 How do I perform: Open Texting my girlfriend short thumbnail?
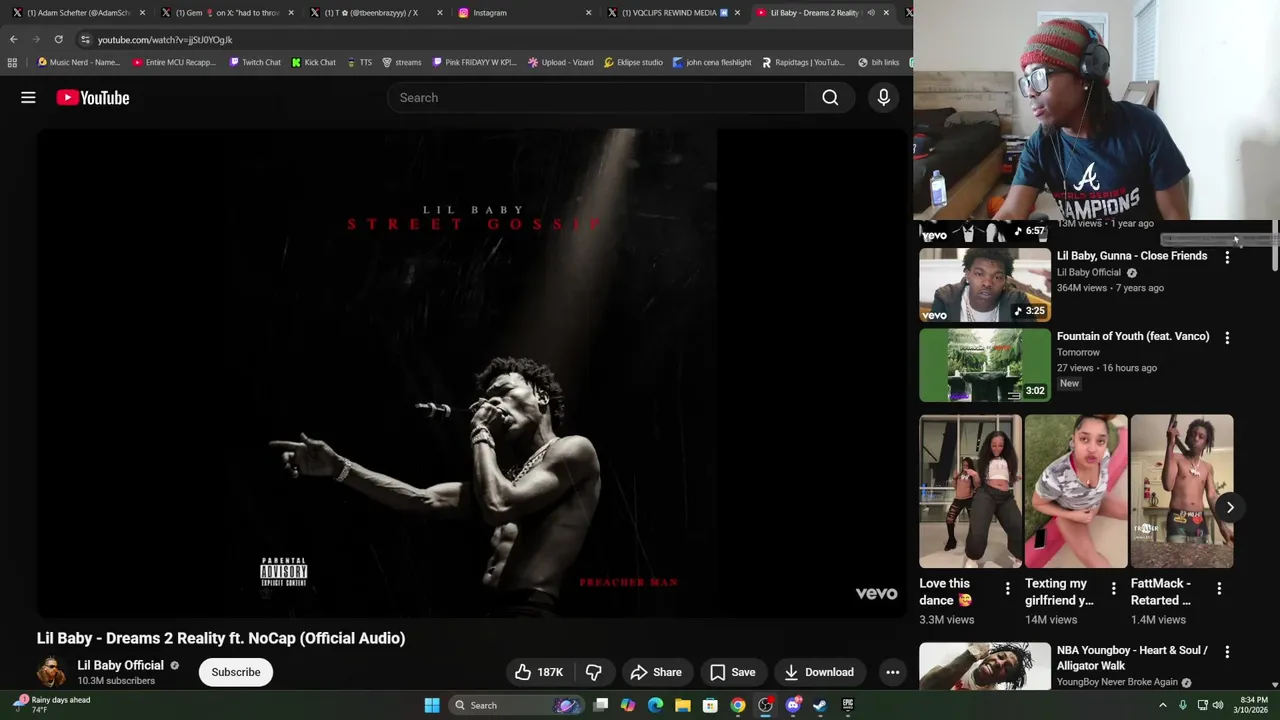pyautogui.click(x=1076, y=491)
